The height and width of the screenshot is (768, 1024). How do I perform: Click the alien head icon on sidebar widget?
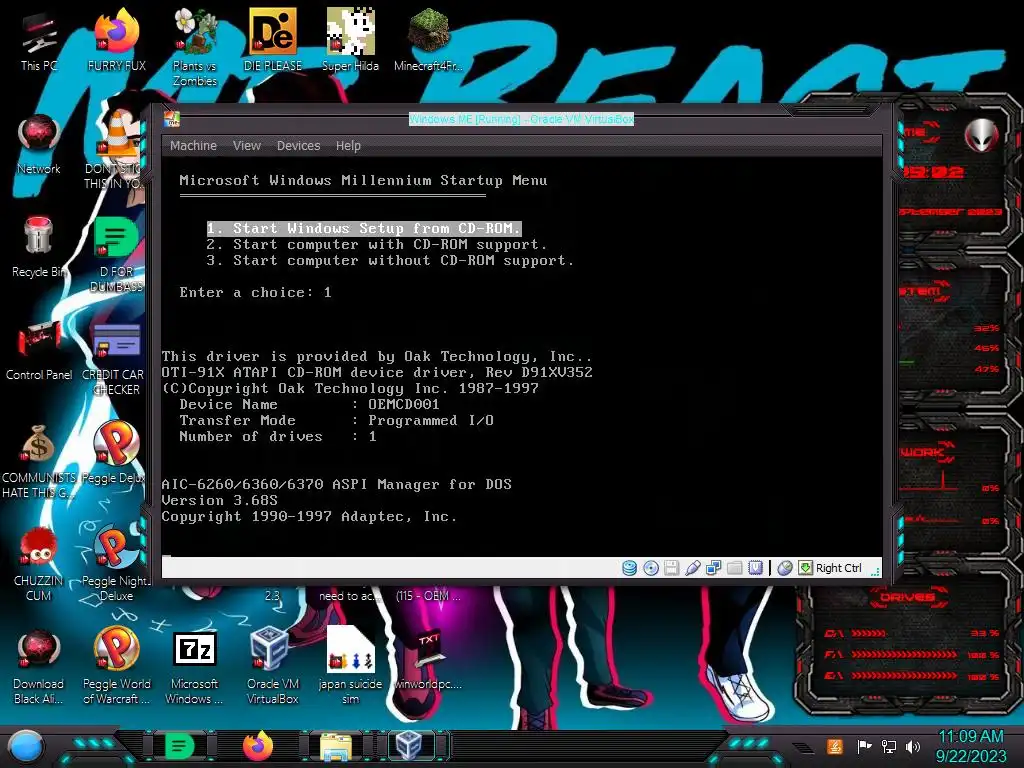982,135
